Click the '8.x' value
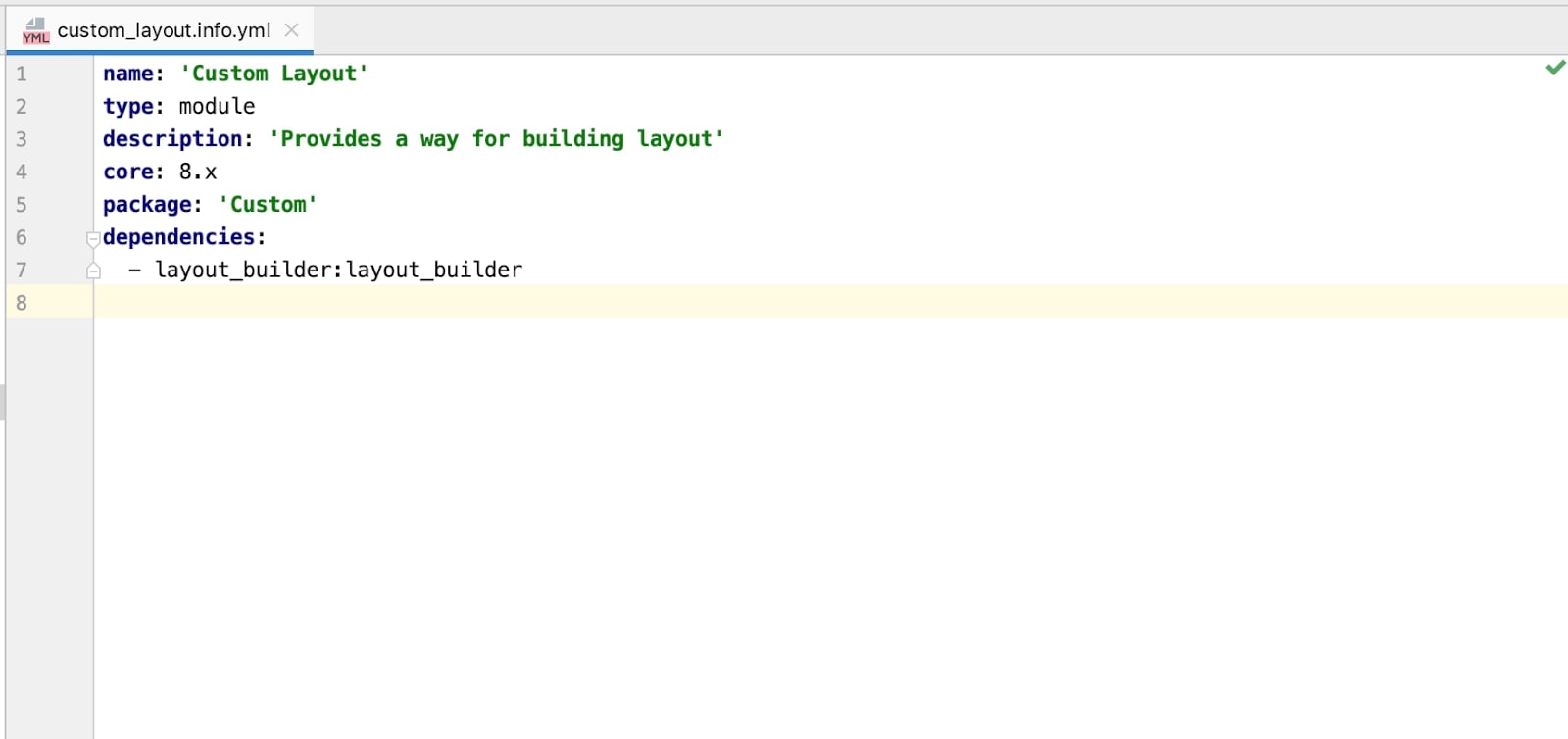1568x739 pixels. pyautogui.click(x=198, y=172)
